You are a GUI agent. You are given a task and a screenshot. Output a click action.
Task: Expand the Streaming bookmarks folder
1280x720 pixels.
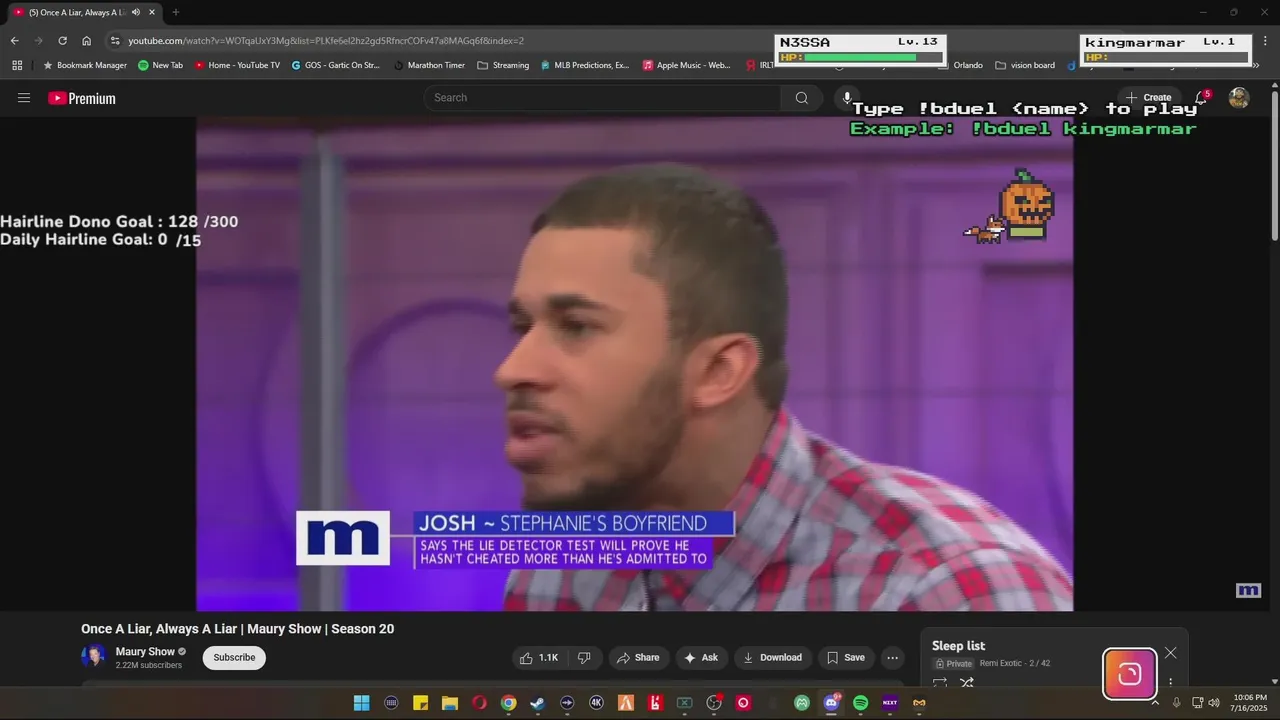click(x=503, y=65)
